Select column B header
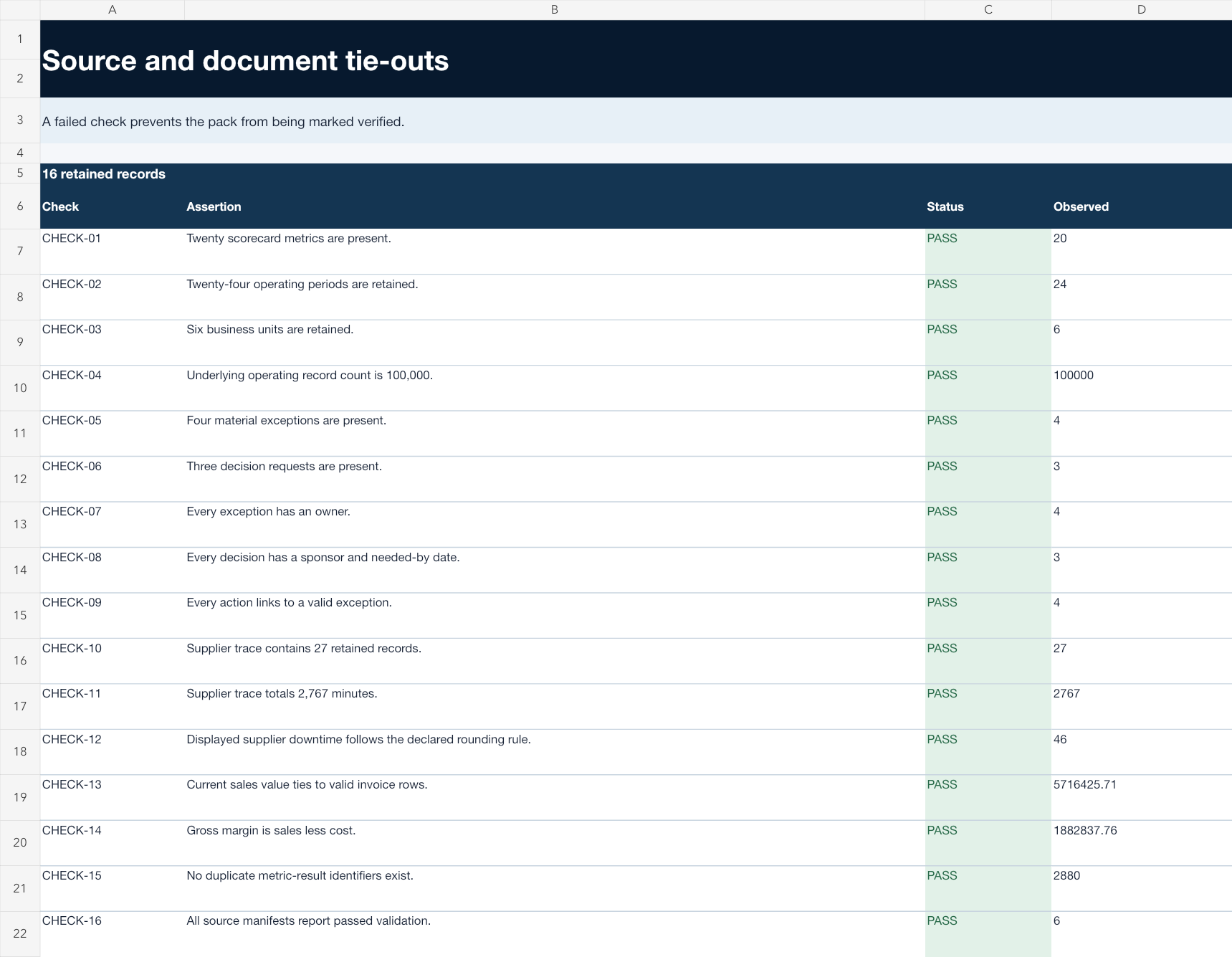Viewport: 1232px width, 957px height. (x=554, y=9)
